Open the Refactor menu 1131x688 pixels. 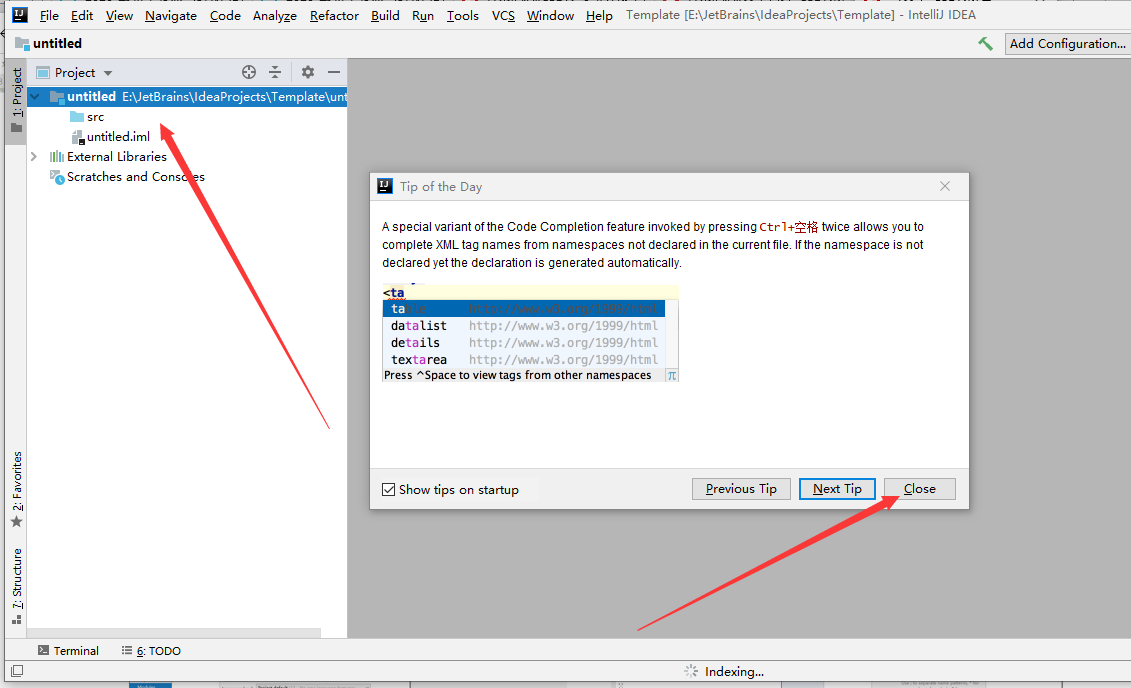(x=334, y=15)
